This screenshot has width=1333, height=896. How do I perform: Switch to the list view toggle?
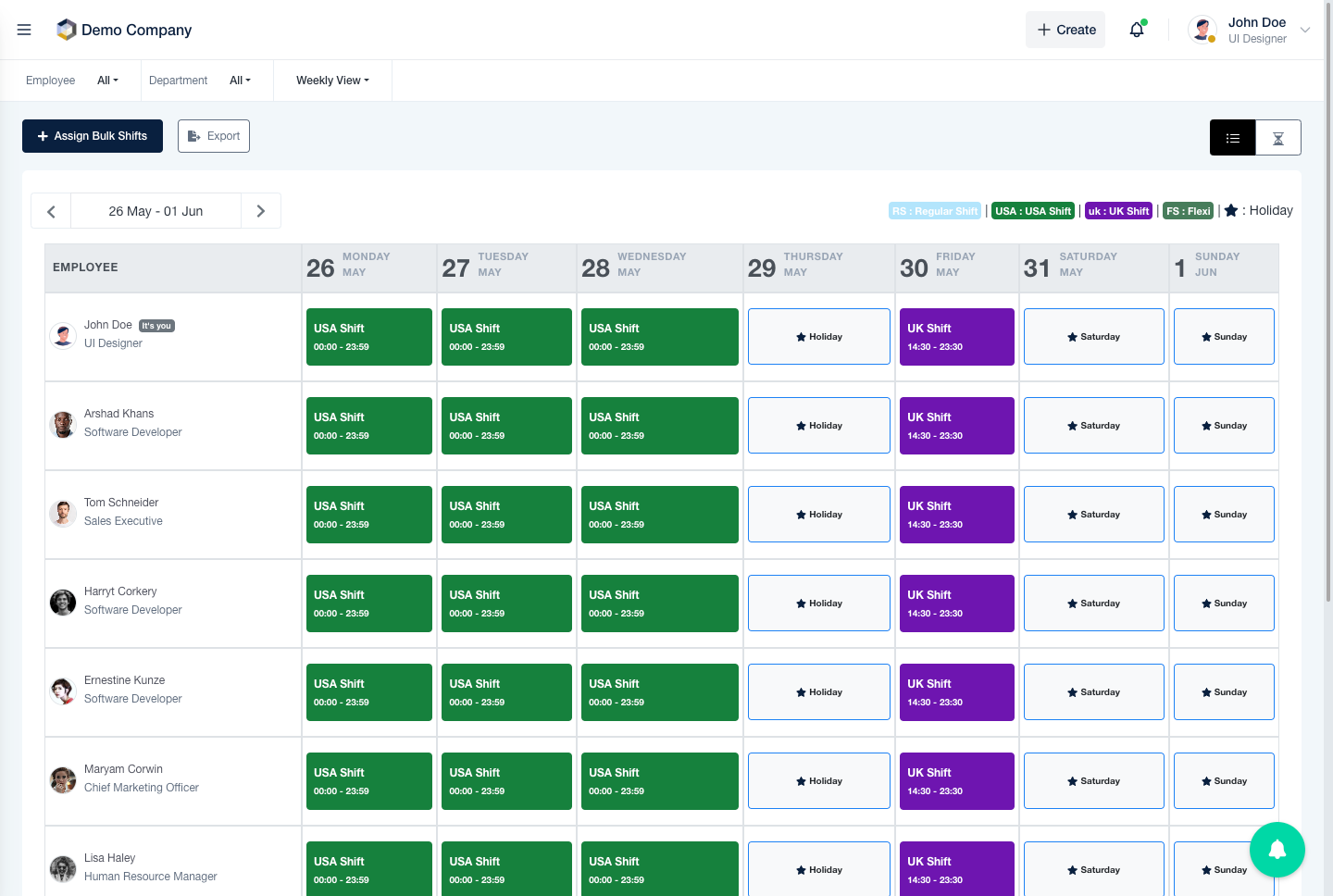[x=1232, y=138]
